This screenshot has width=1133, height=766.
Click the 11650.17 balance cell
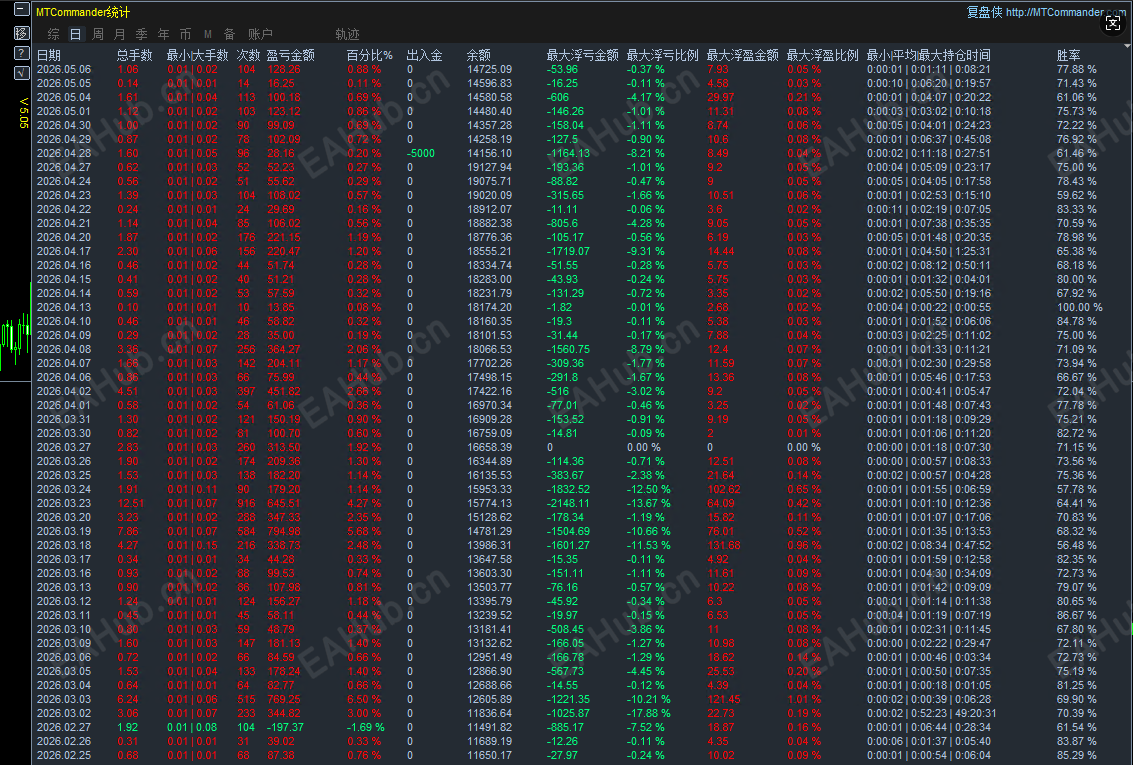pos(489,755)
